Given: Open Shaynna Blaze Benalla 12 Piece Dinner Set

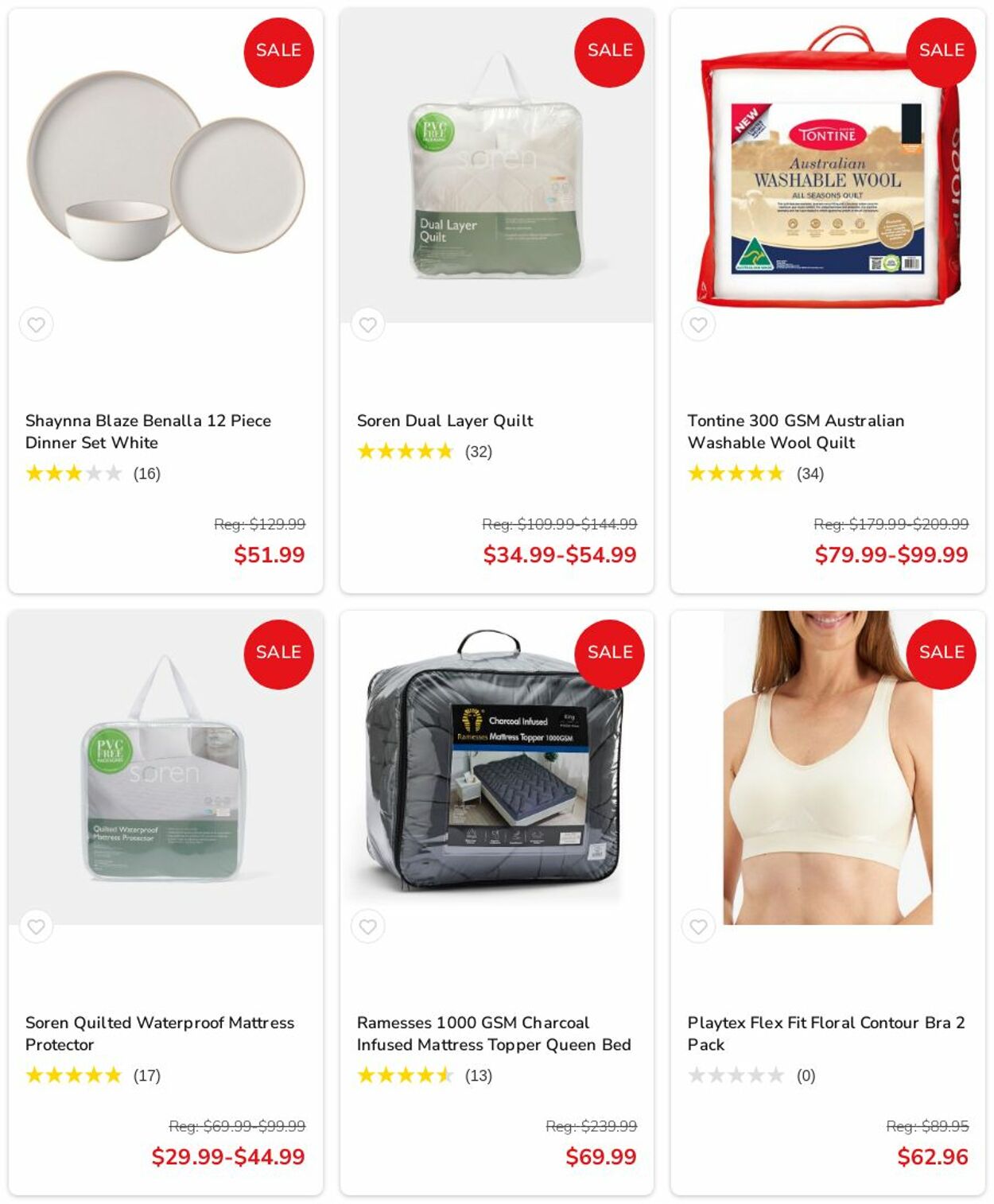Looking at the screenshot, I should [148, 431].
